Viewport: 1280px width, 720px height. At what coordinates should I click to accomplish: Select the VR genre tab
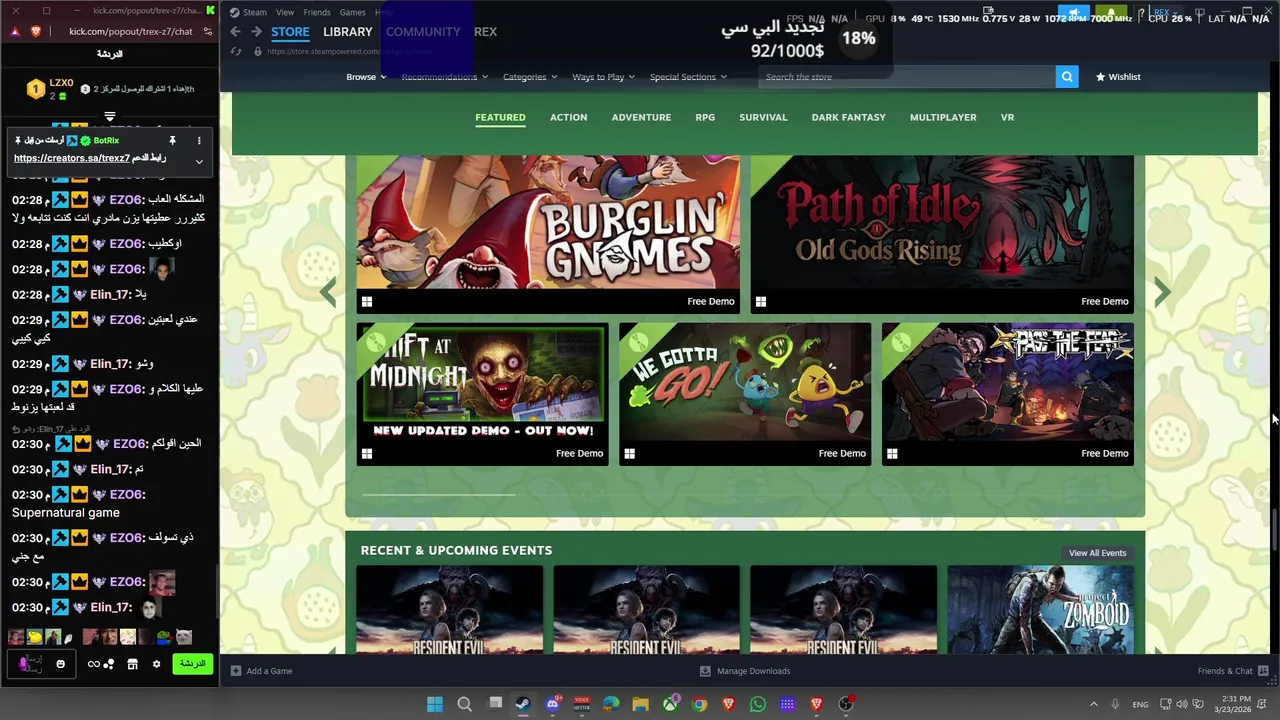click(x=1007, y=117)
